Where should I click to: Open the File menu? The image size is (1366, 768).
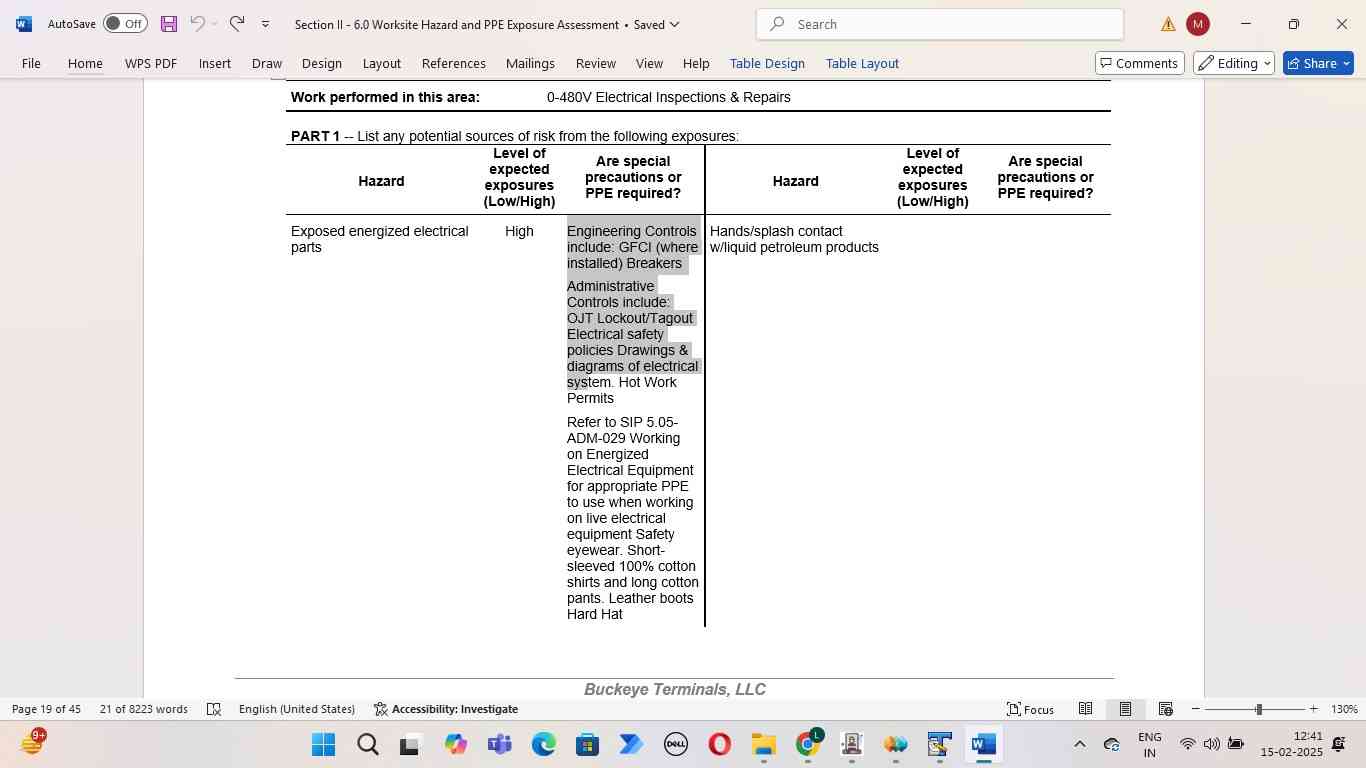pos(31,63)
